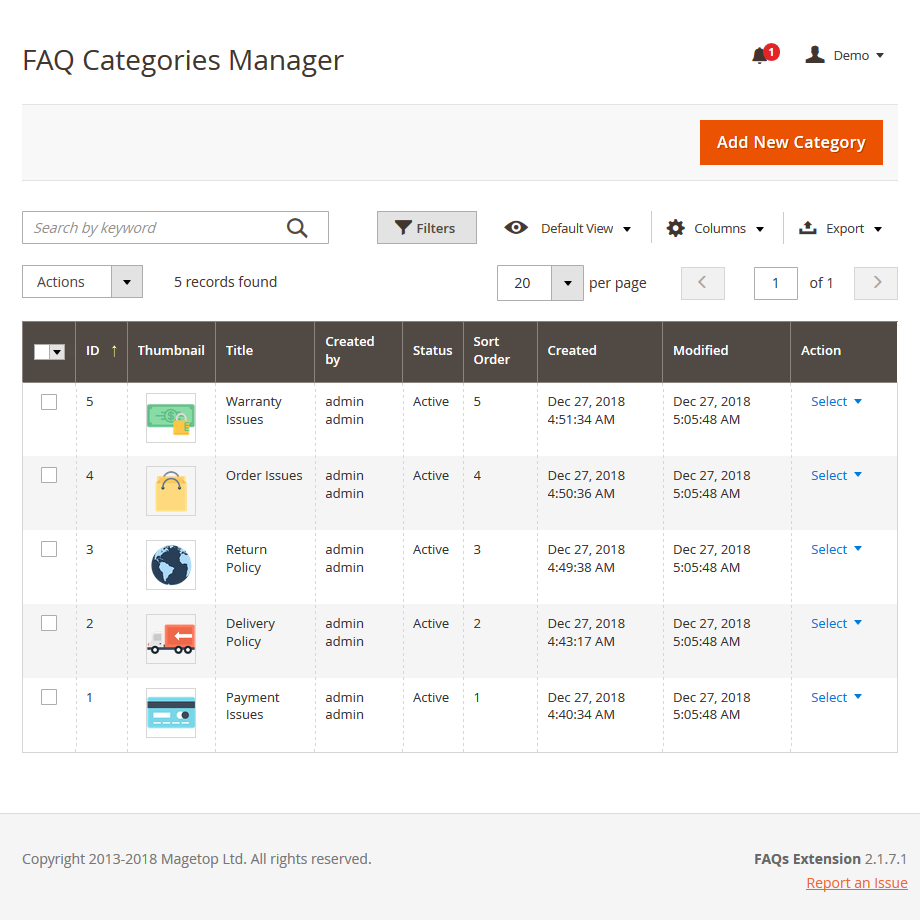
Task: Open the Select menu for Order Issues
Action: [x=836, y=475]
